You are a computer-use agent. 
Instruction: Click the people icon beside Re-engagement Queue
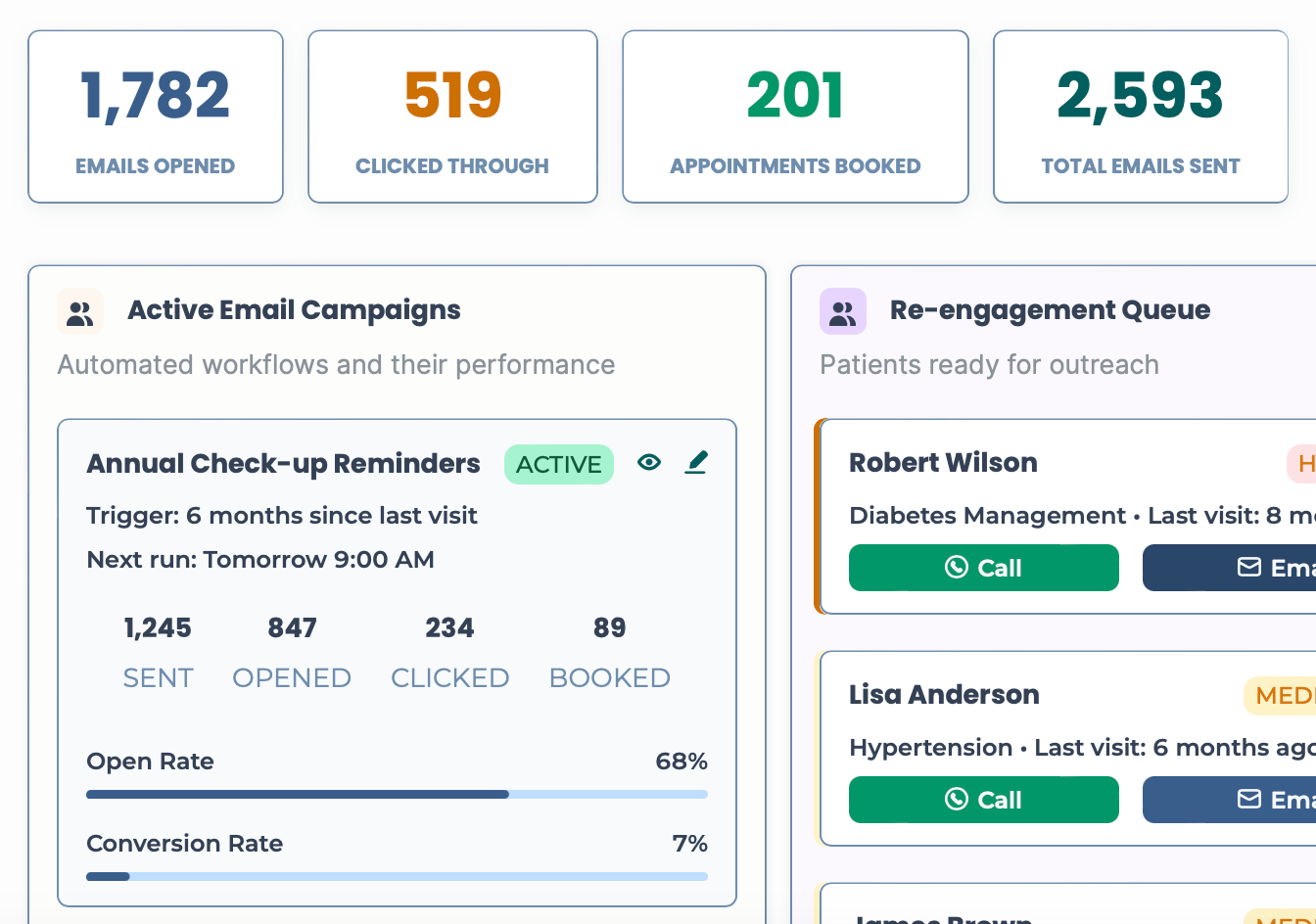842,310
